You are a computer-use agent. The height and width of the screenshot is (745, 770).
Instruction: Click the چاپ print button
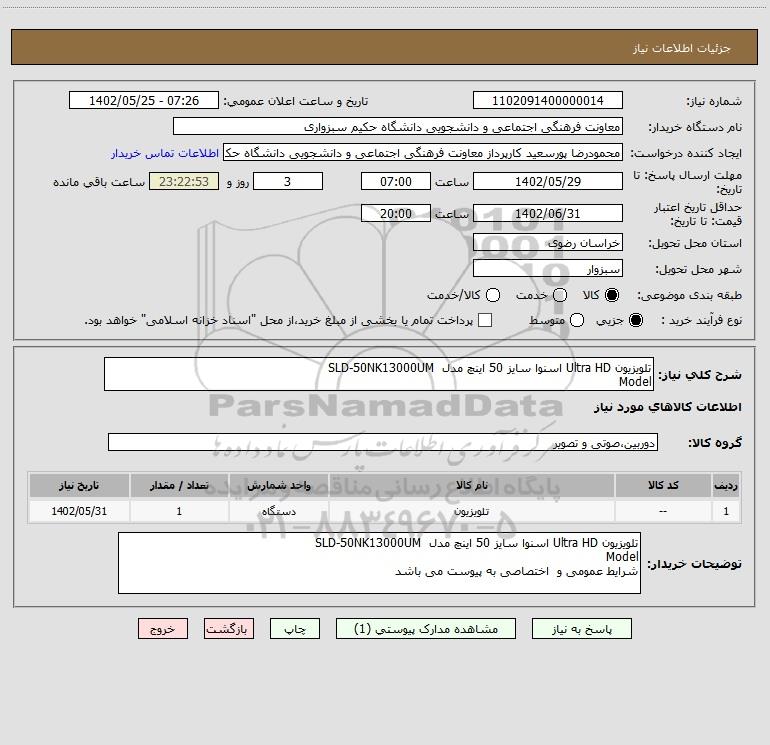(x=295, y=629)
